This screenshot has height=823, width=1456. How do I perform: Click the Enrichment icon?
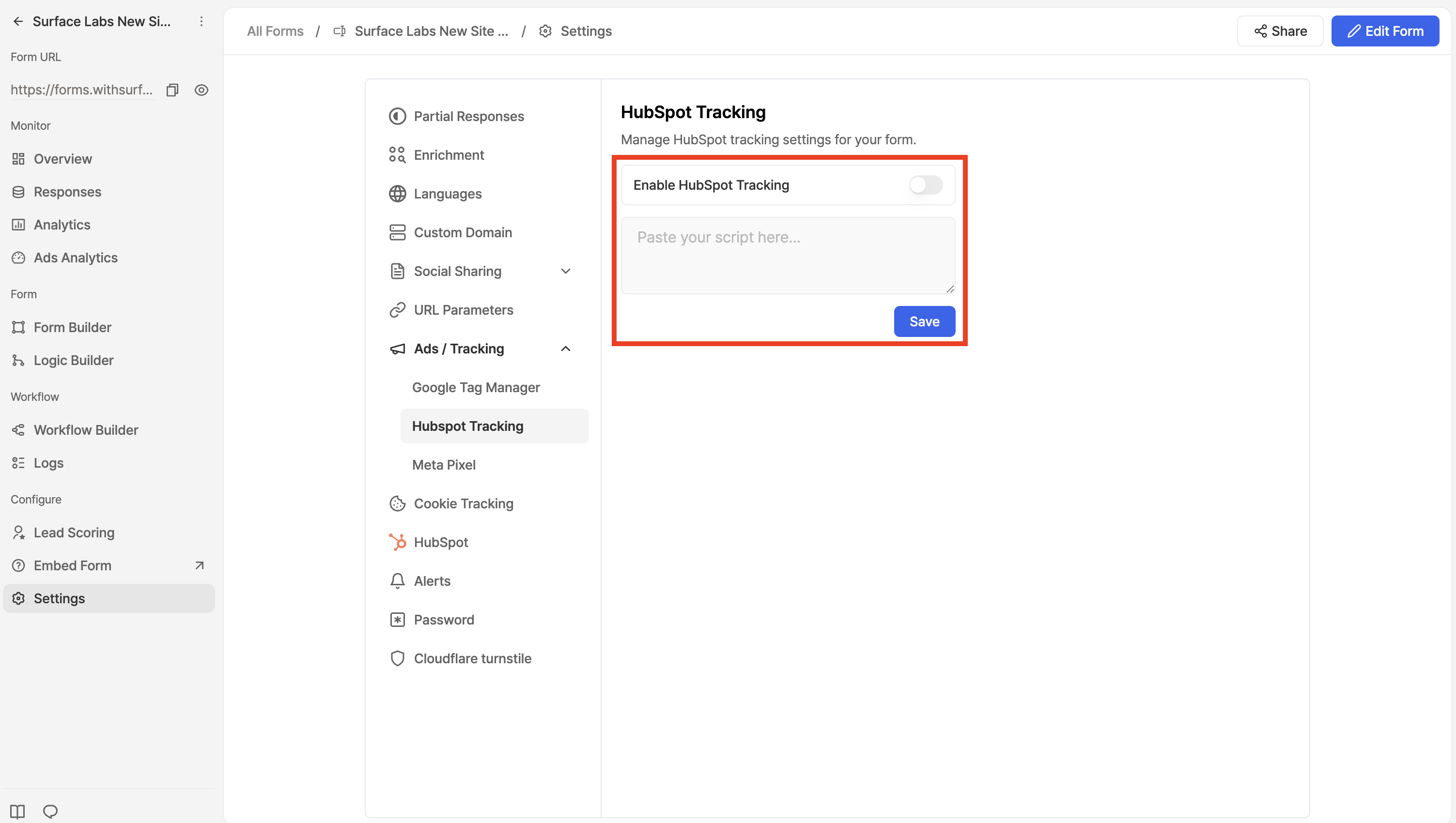[x=398, y=155]
